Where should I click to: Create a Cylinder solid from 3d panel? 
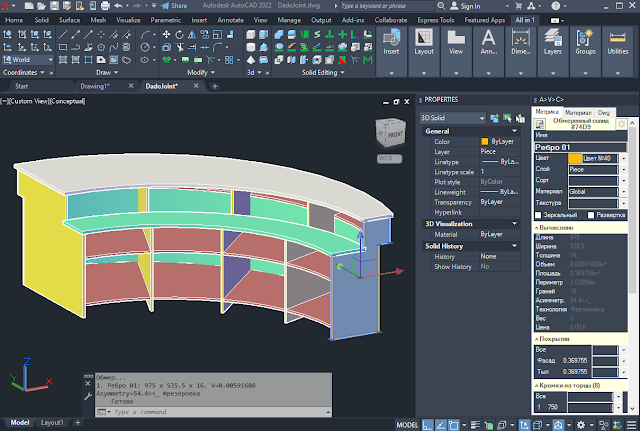(251, 47)
